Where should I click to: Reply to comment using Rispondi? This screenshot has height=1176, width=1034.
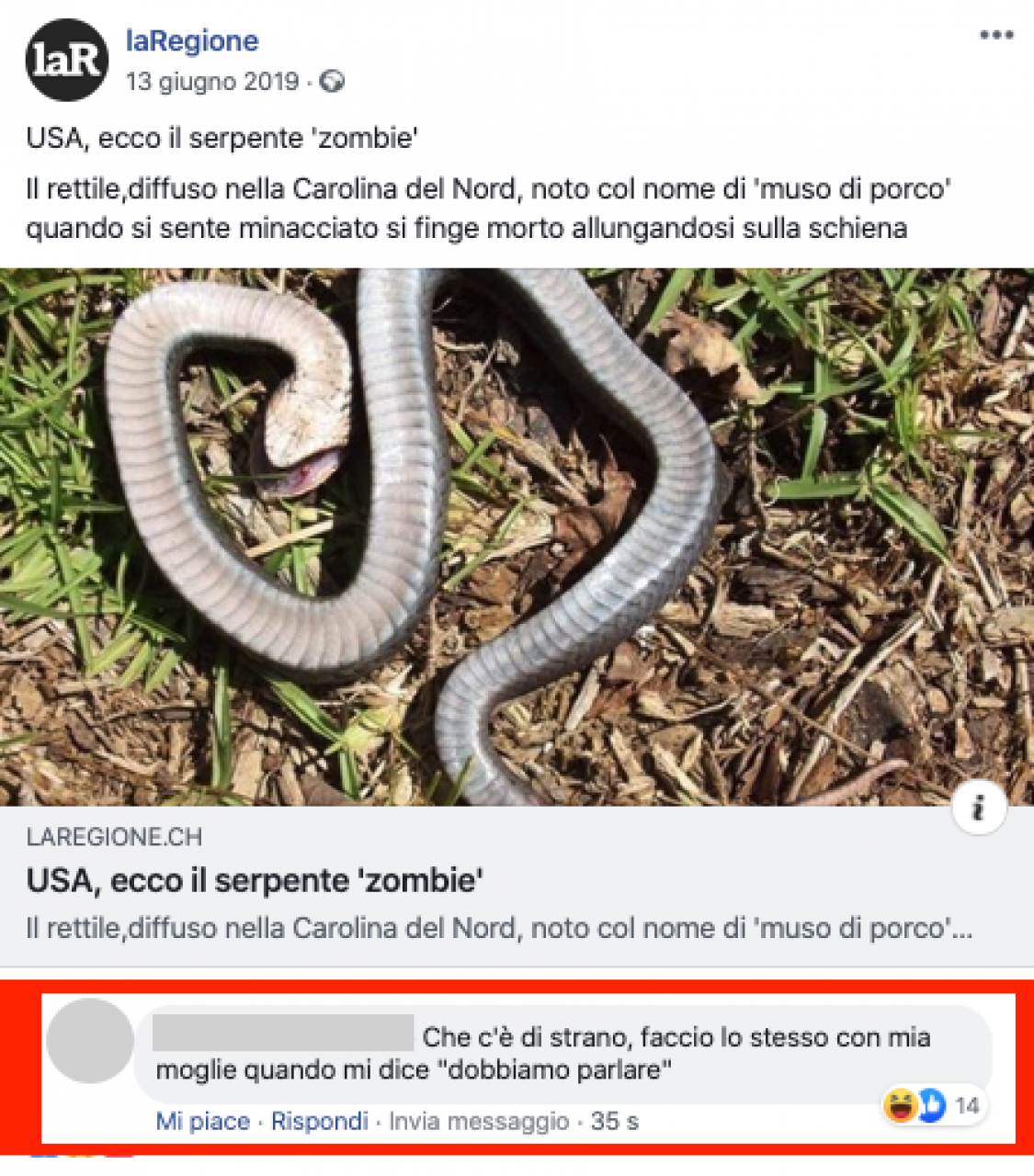pyautogui.click(x=319, y=1121)
